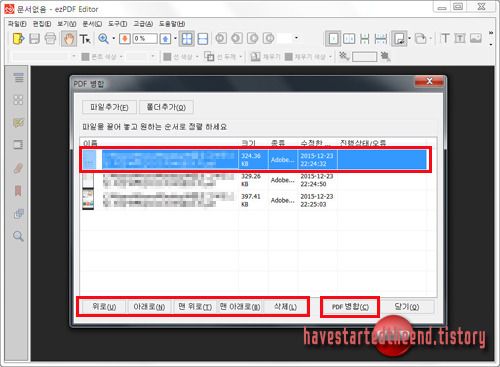
Task: Click the Print icon in toolbar
Action: coord(50,39)
